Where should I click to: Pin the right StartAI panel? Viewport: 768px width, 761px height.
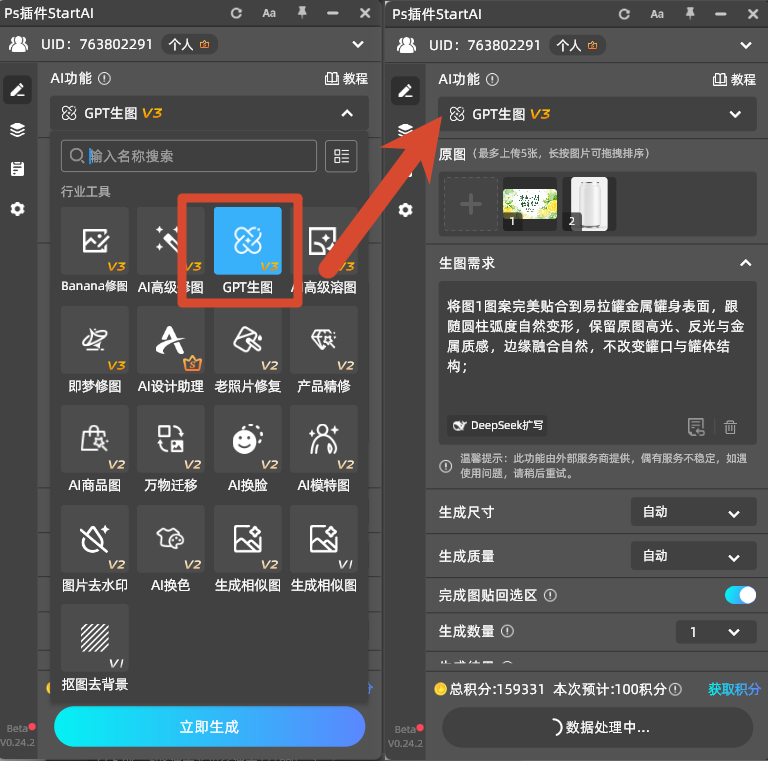690,14
